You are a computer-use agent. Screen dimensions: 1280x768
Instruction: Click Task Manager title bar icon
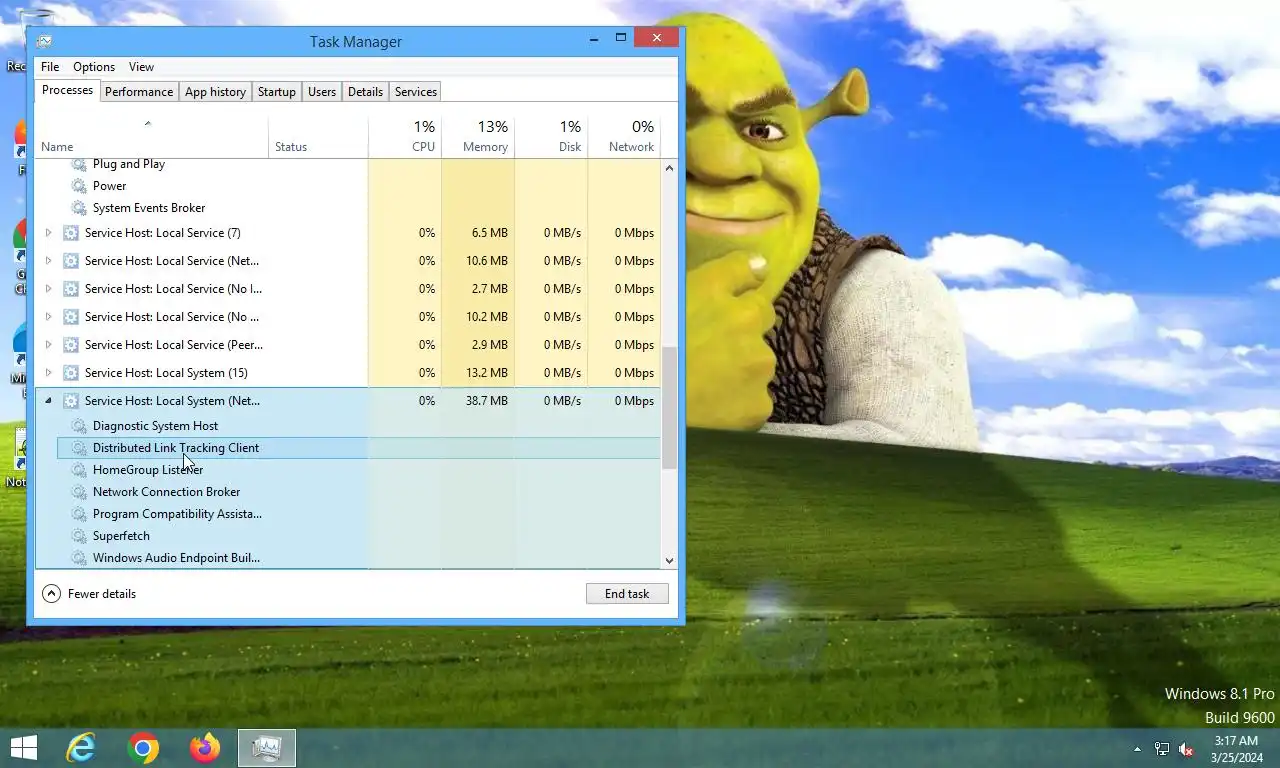pyautogui.click(x=44, y=41)
